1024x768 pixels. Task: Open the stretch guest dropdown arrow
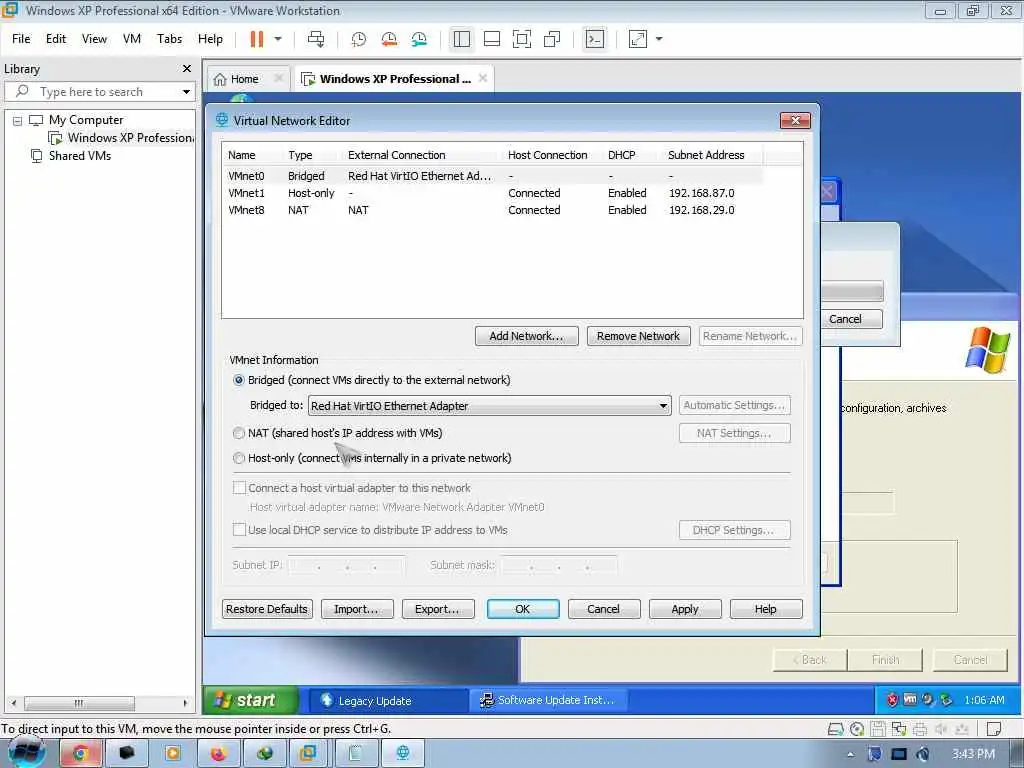pyautogui.click(x=659, y=39)
